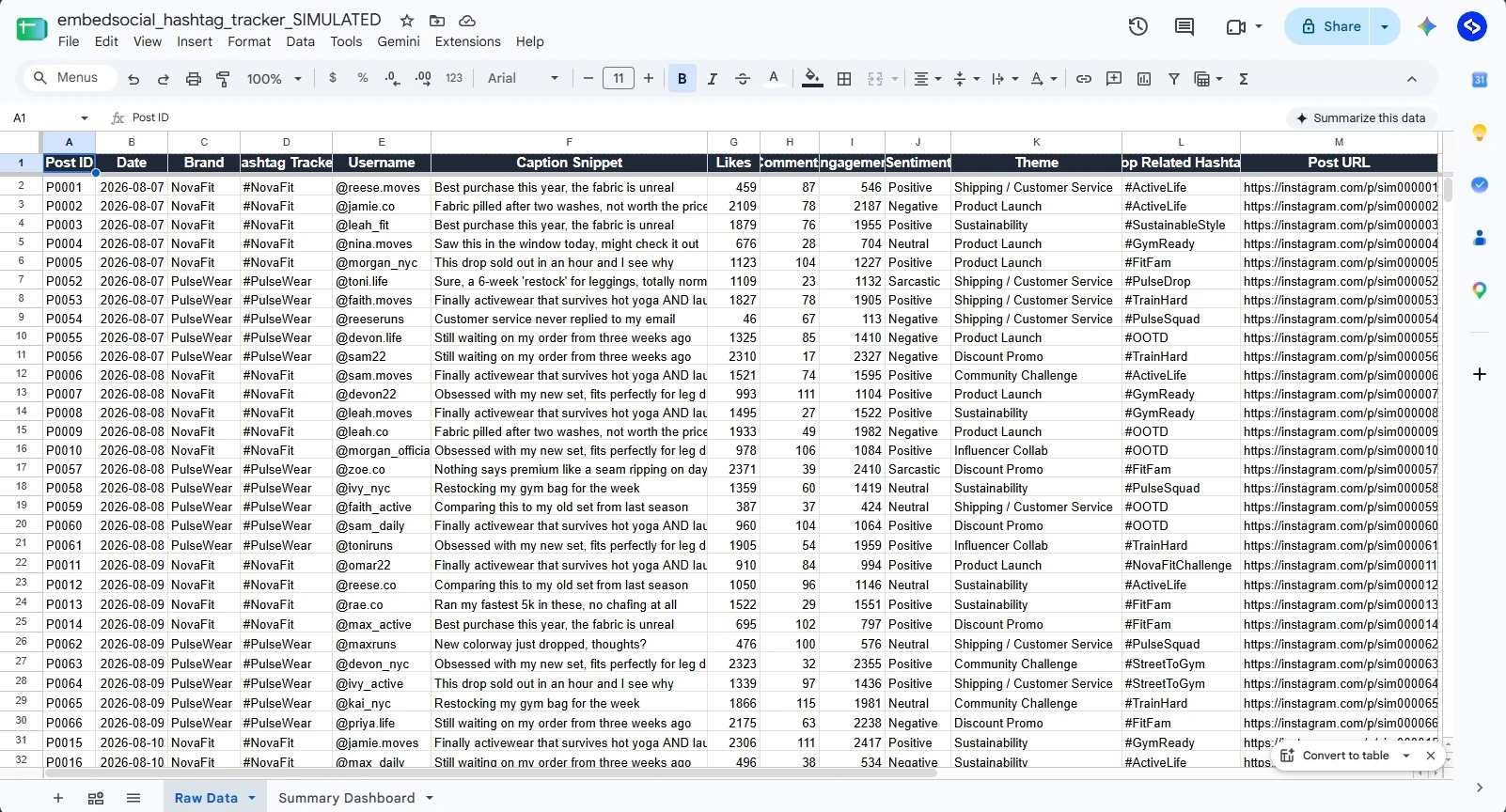Image resolution: width=1506 pixels, height=812 pixels.
Task: Open Gemini sparkle icon
Action: pos(1427,26)
